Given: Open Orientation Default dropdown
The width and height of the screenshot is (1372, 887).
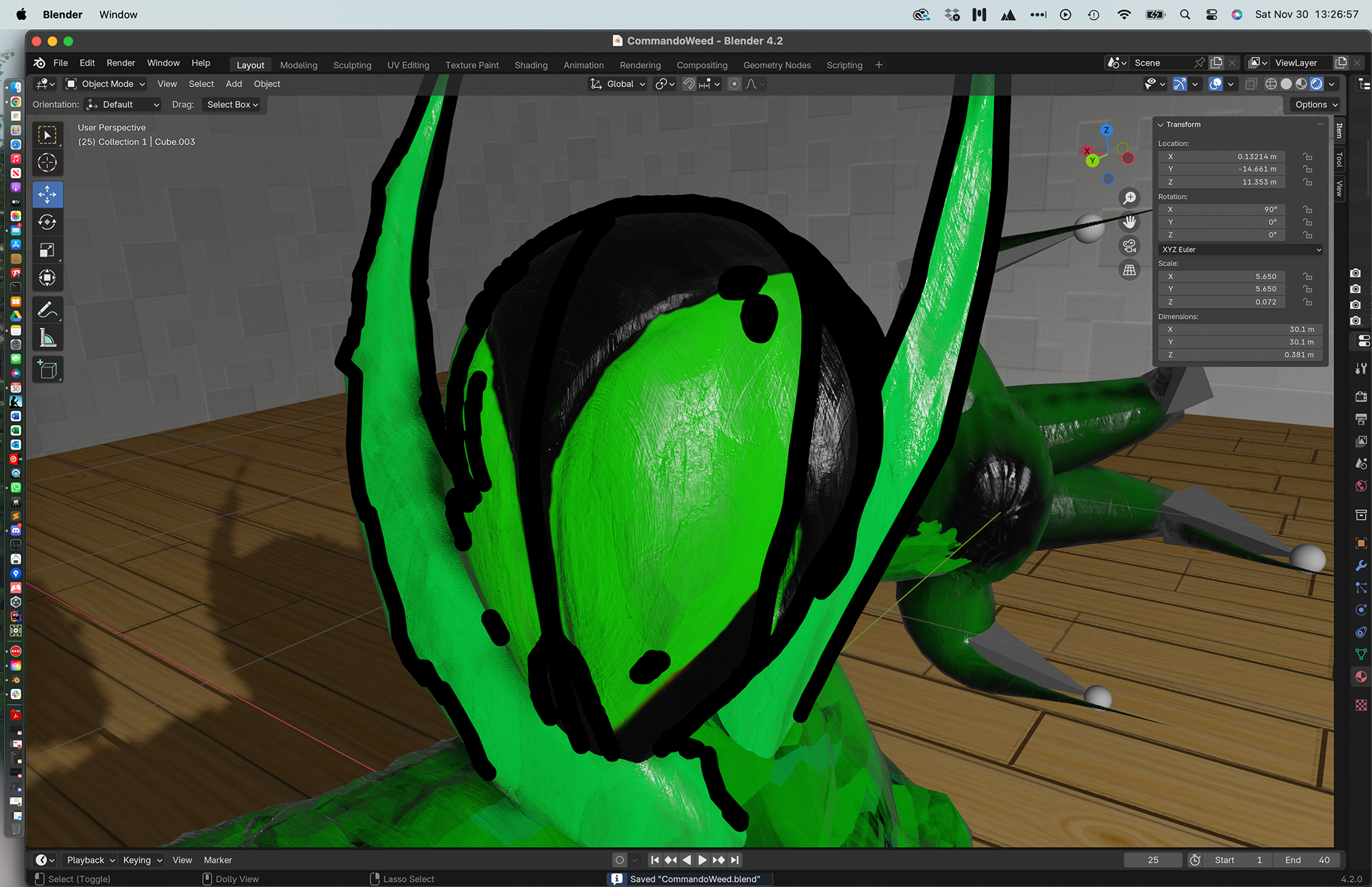Looking at the screenshot, I should pyautogui.click(x=122, y=104).
